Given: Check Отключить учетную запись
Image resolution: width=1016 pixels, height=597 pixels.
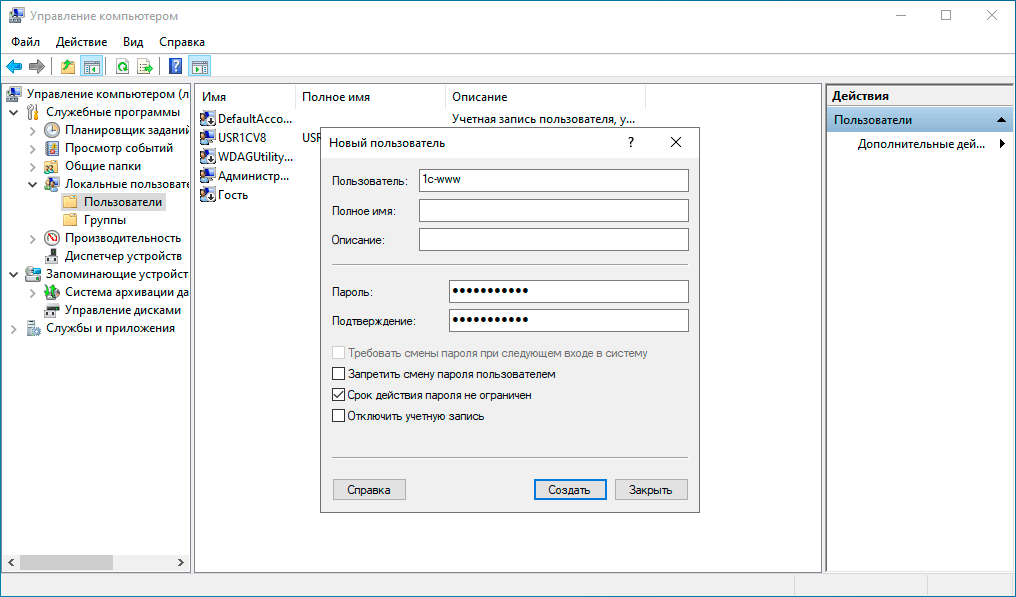Looking at the screenshot, I should 338,416.
